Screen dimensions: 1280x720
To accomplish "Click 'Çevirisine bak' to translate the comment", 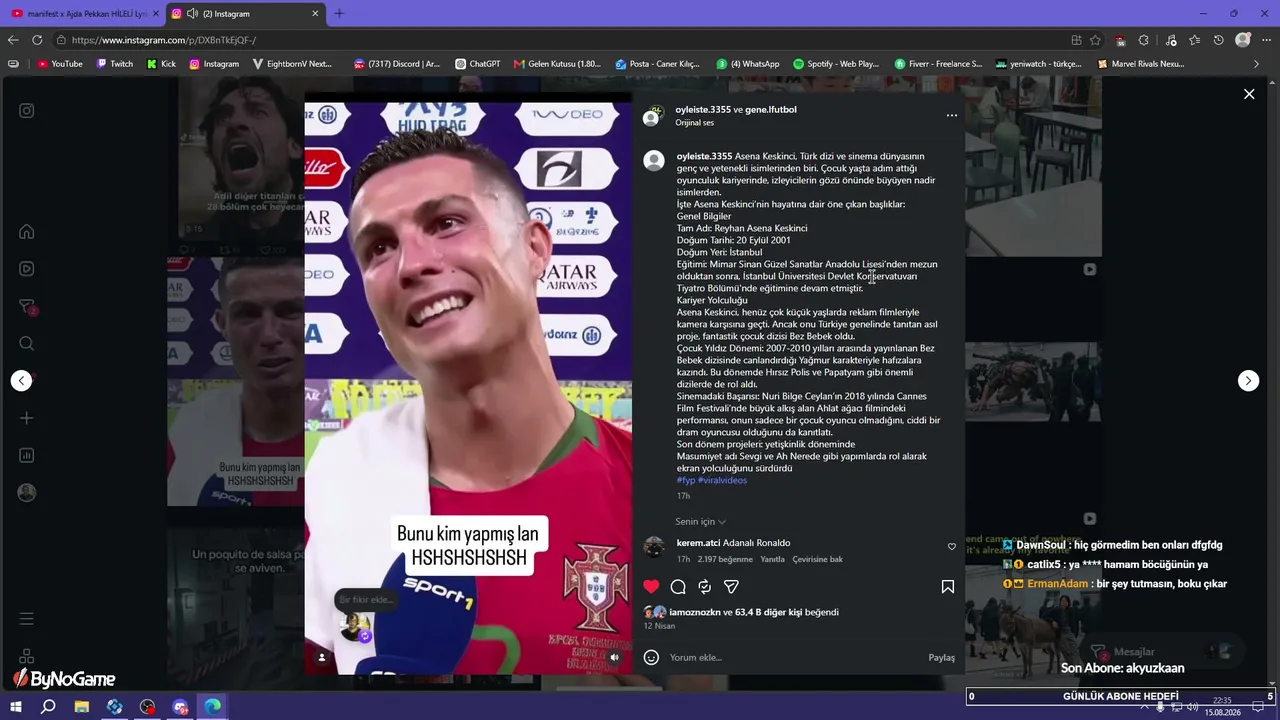I will 818,559.
